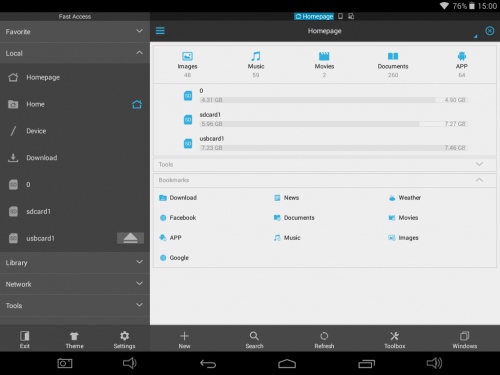Expand the sidebar Tools section
The height and width of the screenshot is (375, 500).
[x=75, y=305]
